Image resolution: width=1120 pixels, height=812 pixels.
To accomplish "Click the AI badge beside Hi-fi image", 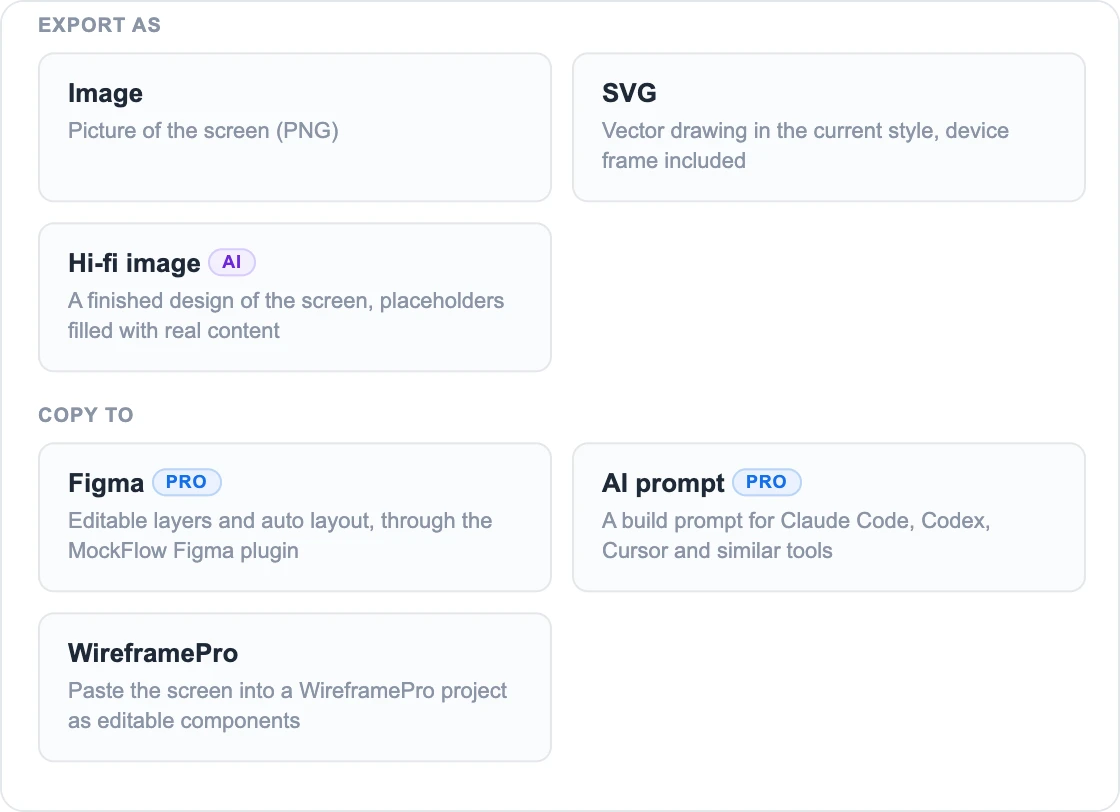I will coord(231,262).
